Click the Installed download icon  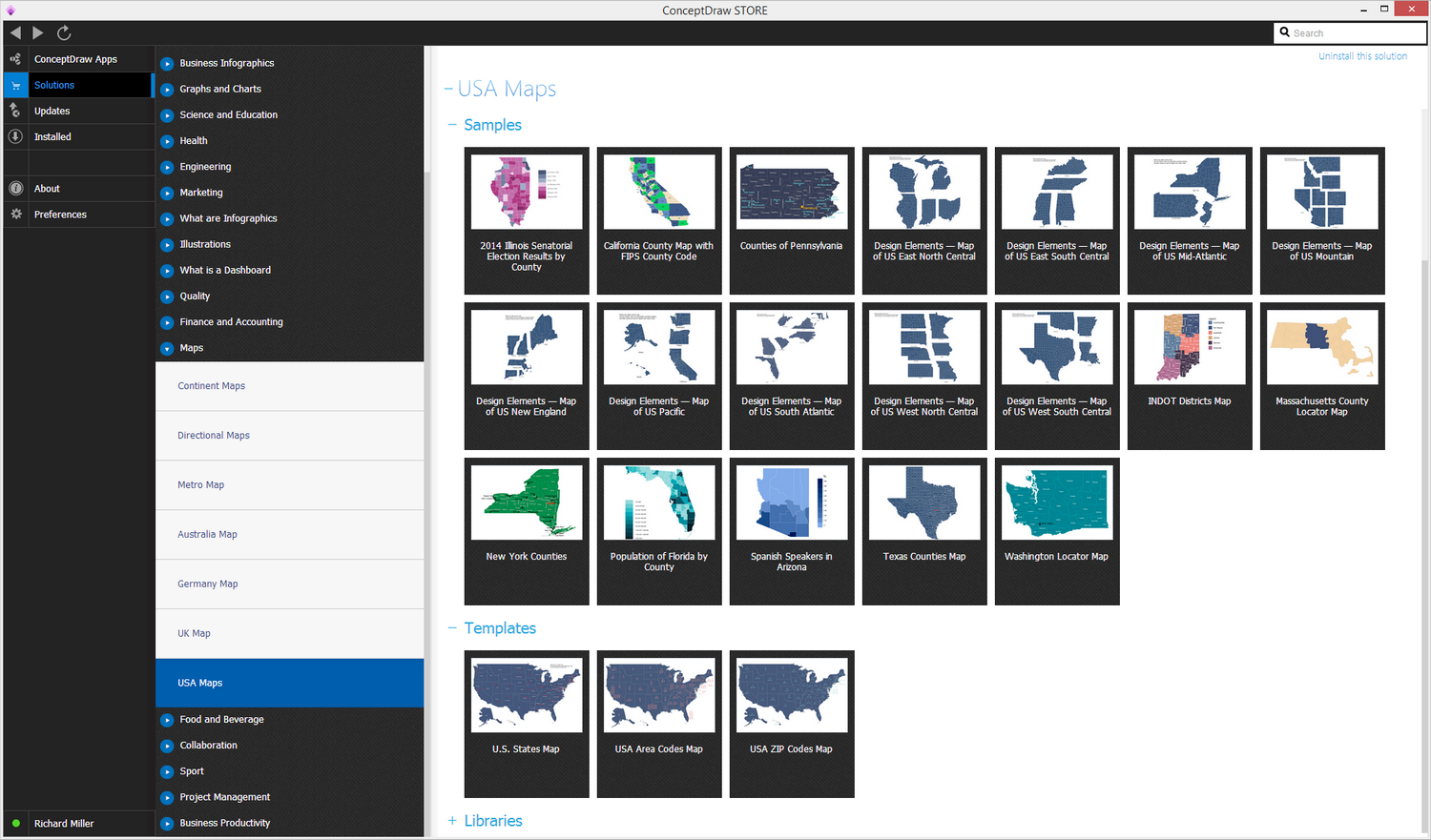(x=15, y=136)
